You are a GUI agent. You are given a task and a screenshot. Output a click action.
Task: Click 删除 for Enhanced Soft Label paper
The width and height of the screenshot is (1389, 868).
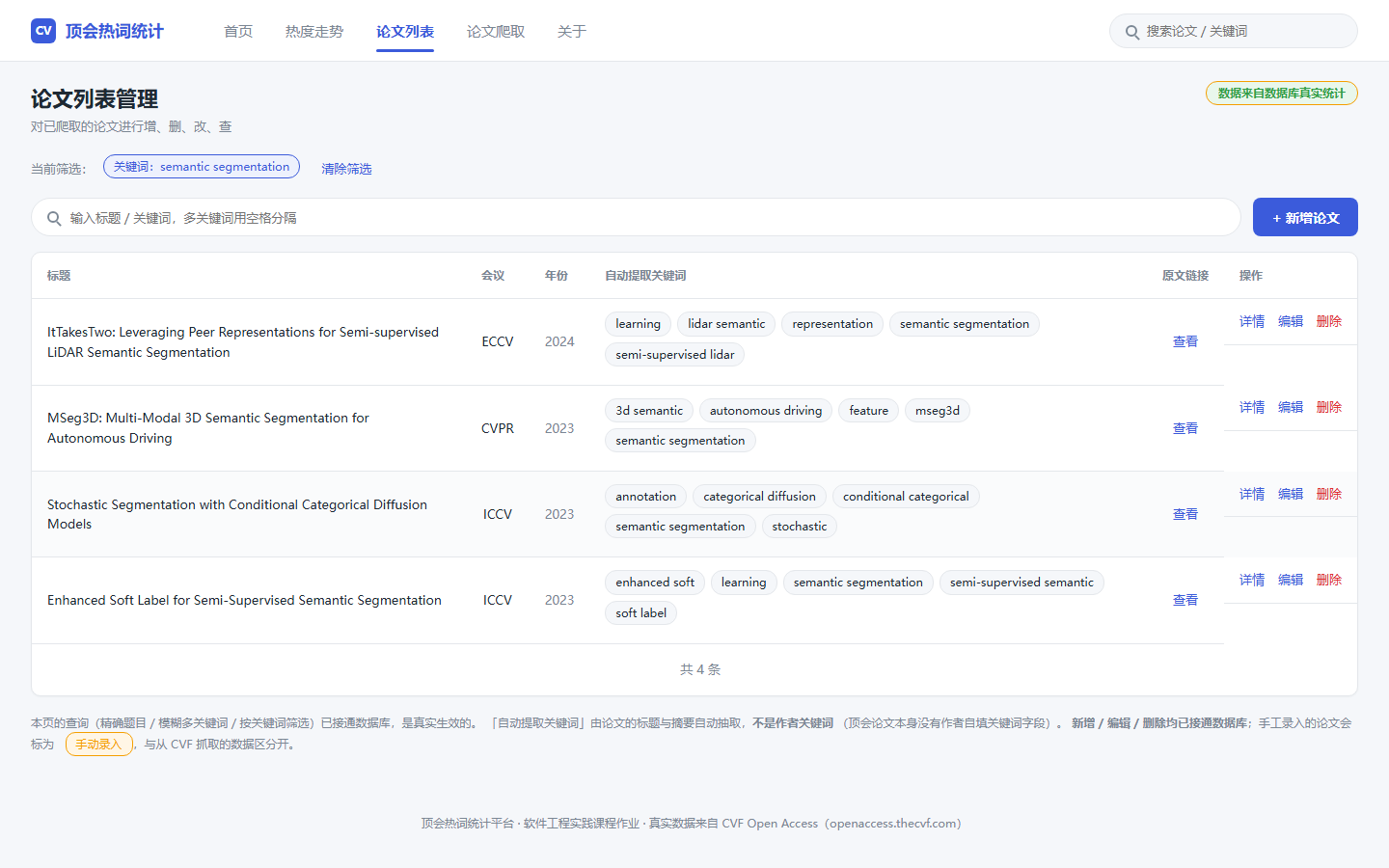click(1329, 580)
